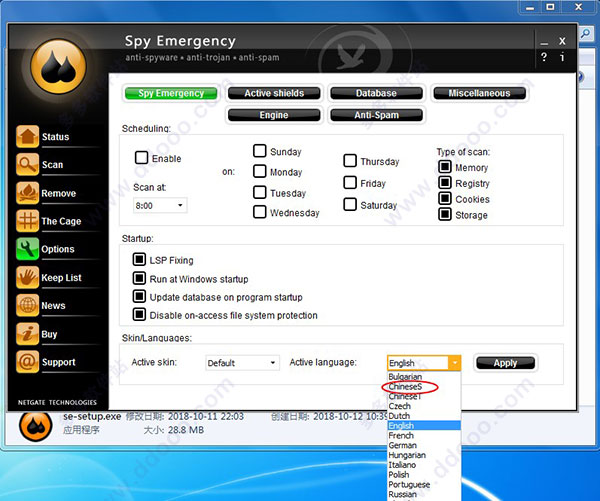Image resolution: width=600 pixels, height=501 pixels.
Task: Minimize the background Explorer window
Action: click(530, 7)
